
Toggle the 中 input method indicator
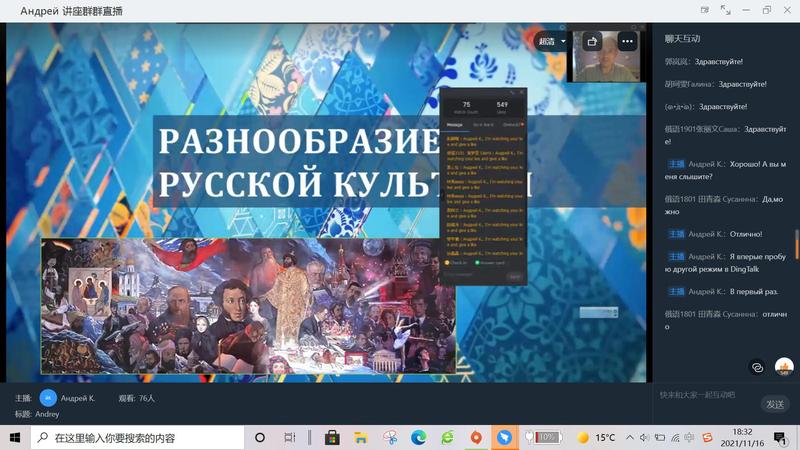[689, 438]
